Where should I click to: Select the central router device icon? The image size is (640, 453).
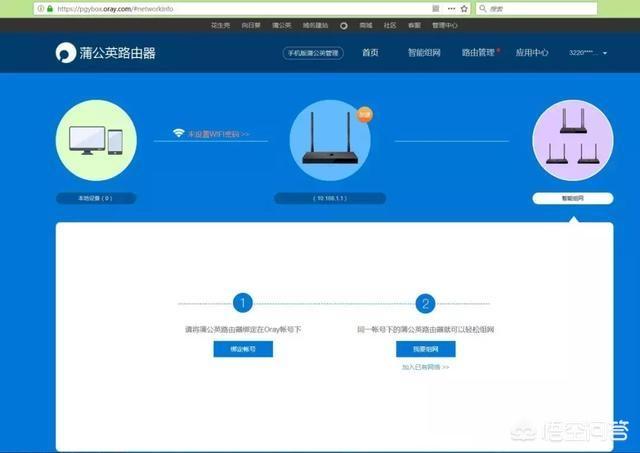pyautogui.click(x=330, y=140)
